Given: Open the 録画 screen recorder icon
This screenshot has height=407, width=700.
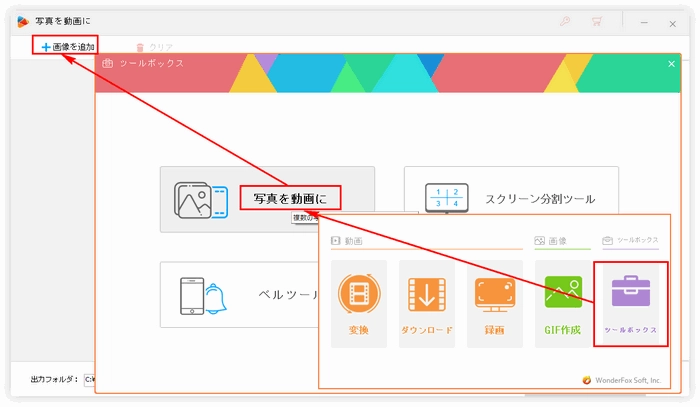Looking at the screenshot, I should pyautogui.click(x=494, y=297).
